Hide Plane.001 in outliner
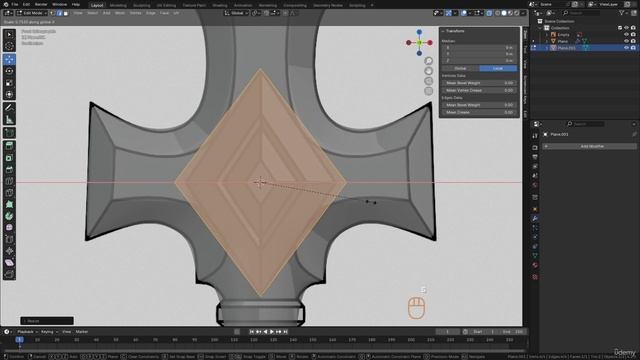This screenshot has width=640, height=360. [626, 48]
